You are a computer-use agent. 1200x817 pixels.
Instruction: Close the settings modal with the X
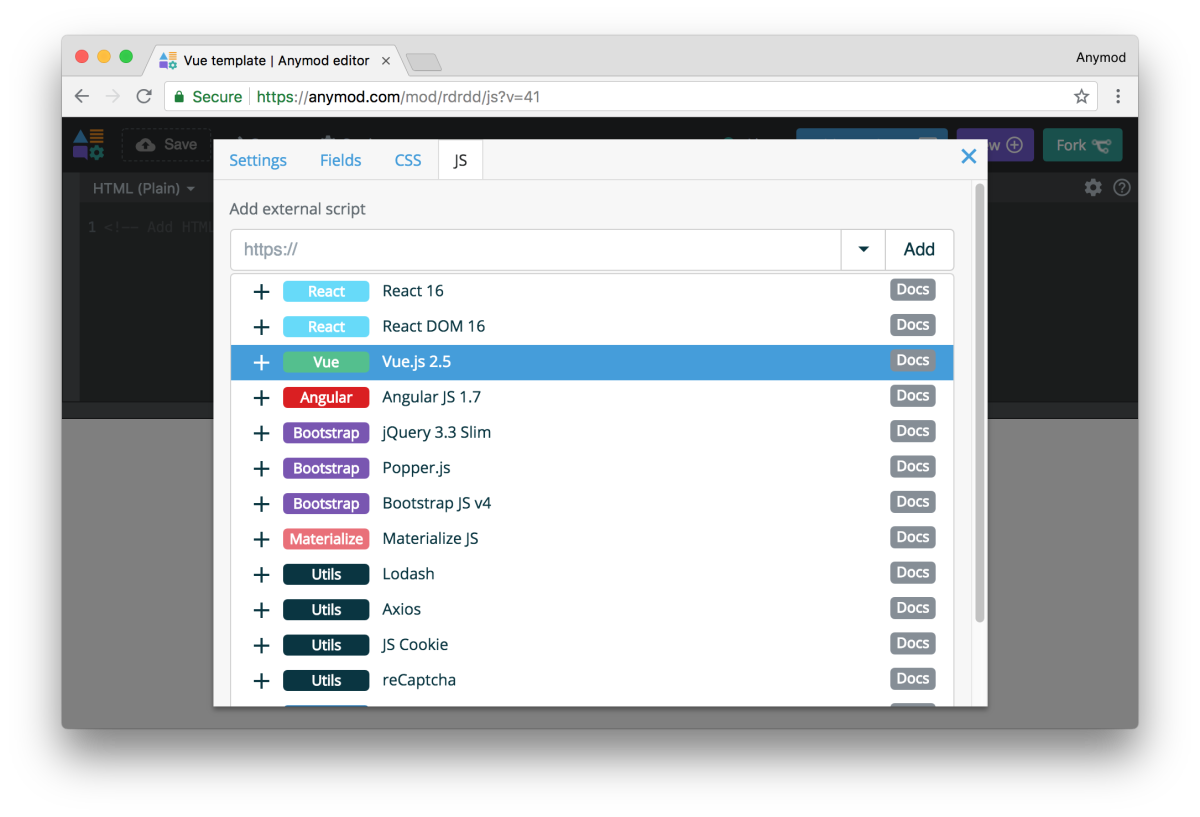click(968, 156)
